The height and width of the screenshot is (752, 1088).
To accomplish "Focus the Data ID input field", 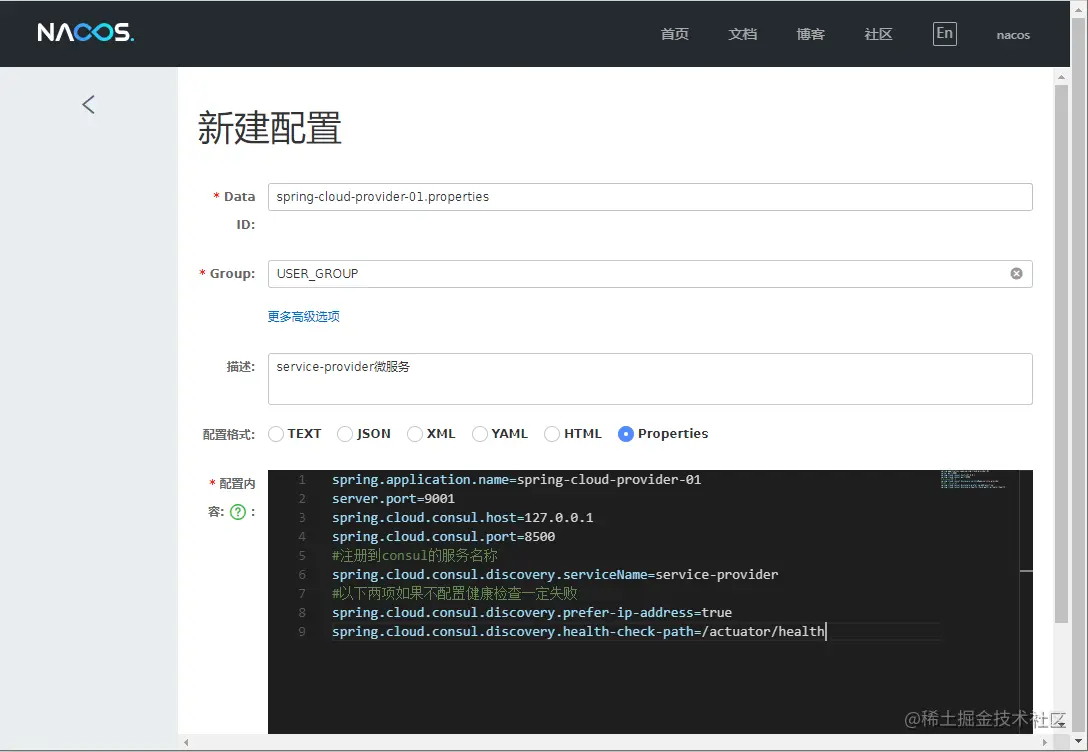I will 650,197.
